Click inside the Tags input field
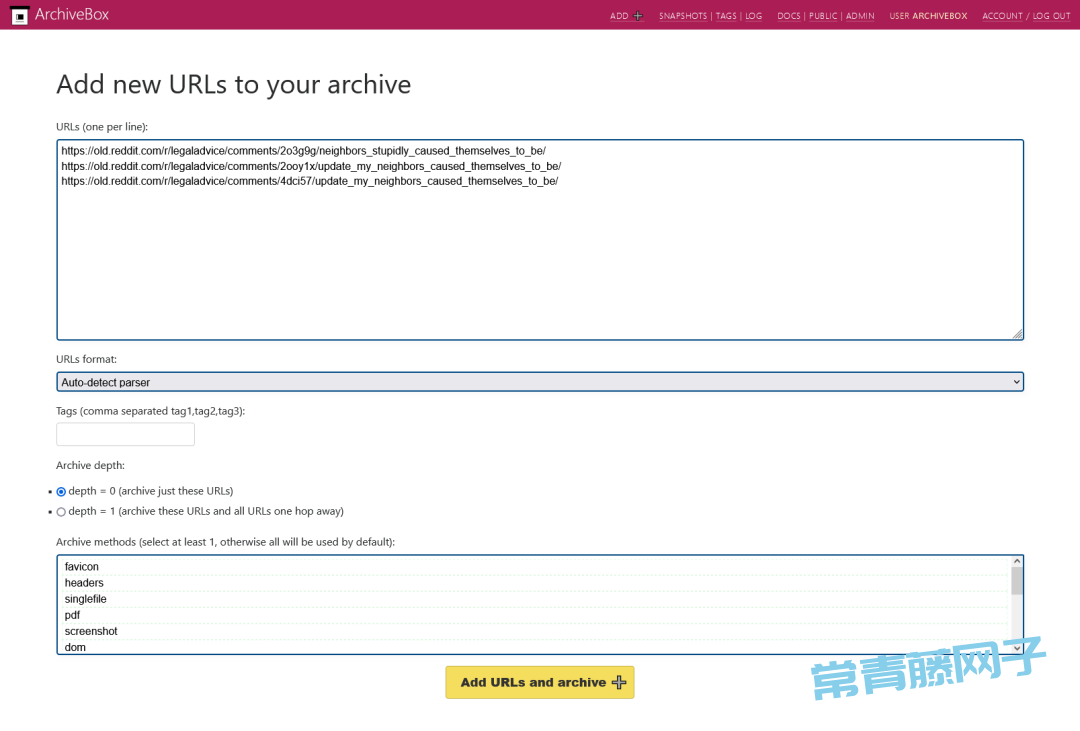The height and width of the screenshot is (731, 1080). (125, 434)
